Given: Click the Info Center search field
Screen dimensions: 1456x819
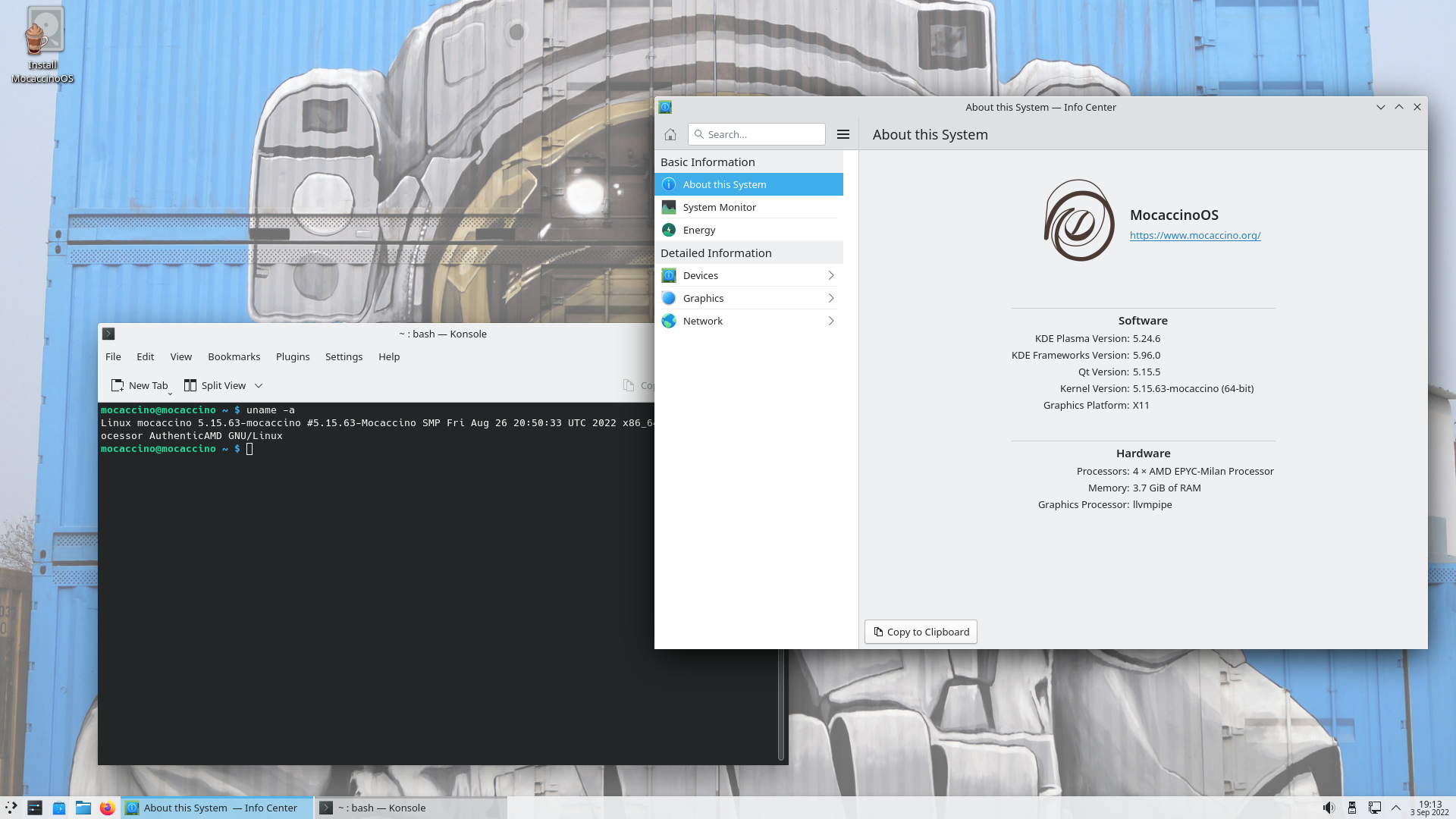Looking at the screenshot, I should coord(757,134).
